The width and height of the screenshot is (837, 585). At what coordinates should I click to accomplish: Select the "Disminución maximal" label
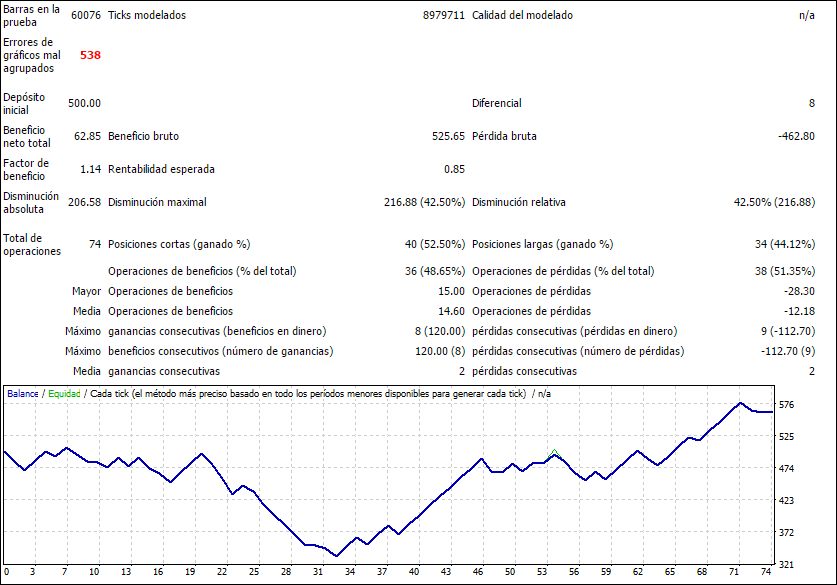tap(157, 202)
